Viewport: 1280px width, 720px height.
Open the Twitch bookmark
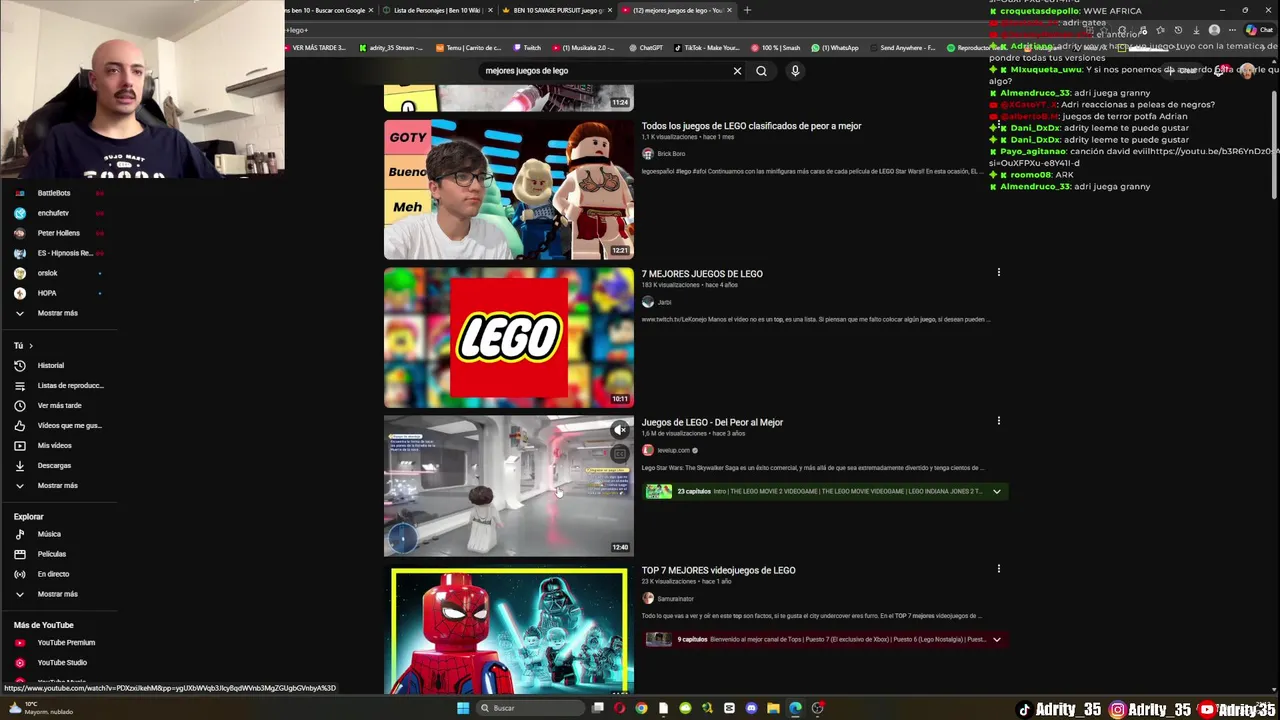tap(527, 47)
